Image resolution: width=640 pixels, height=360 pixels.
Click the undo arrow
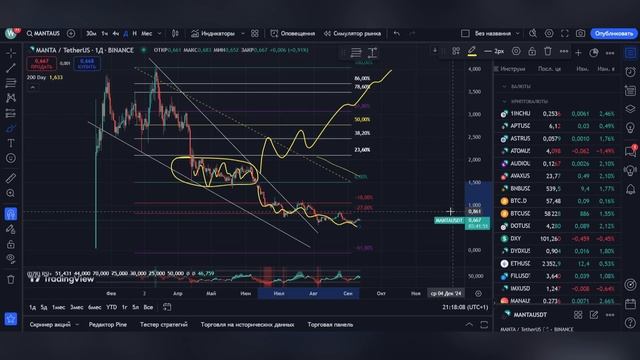tap(396, 33)
